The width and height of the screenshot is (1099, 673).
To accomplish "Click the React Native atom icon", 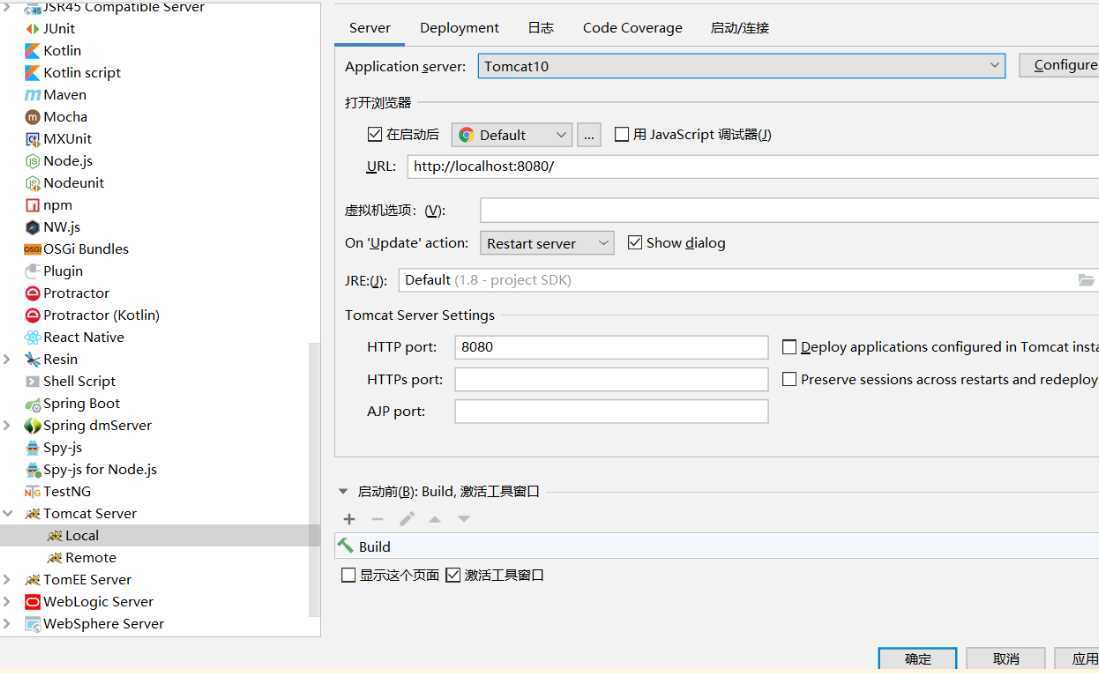I will (32, 337).
